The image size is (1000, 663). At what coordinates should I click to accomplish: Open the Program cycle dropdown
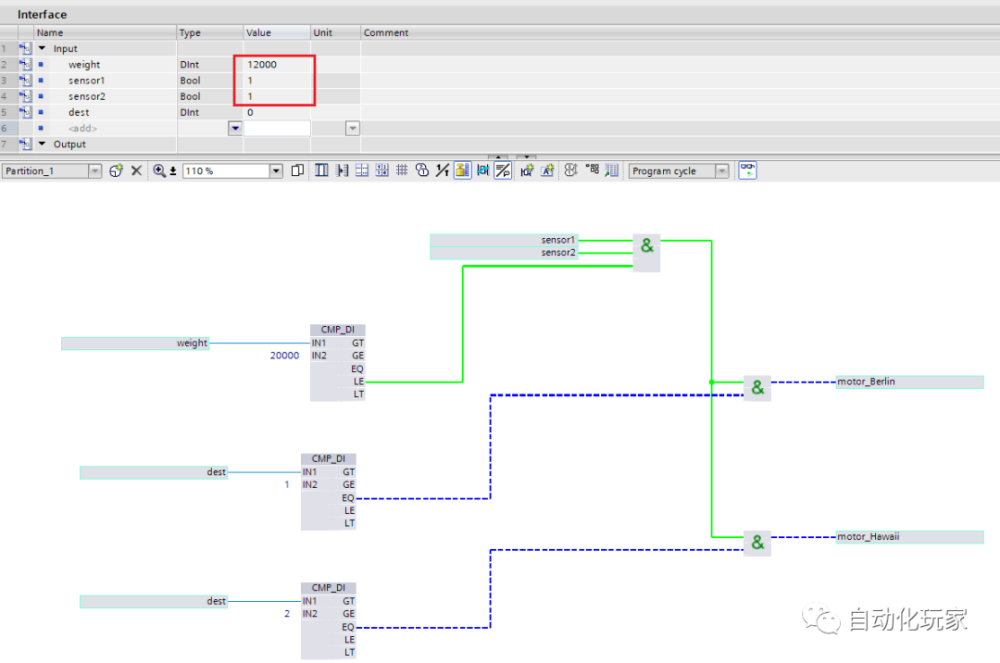(722, 171)
